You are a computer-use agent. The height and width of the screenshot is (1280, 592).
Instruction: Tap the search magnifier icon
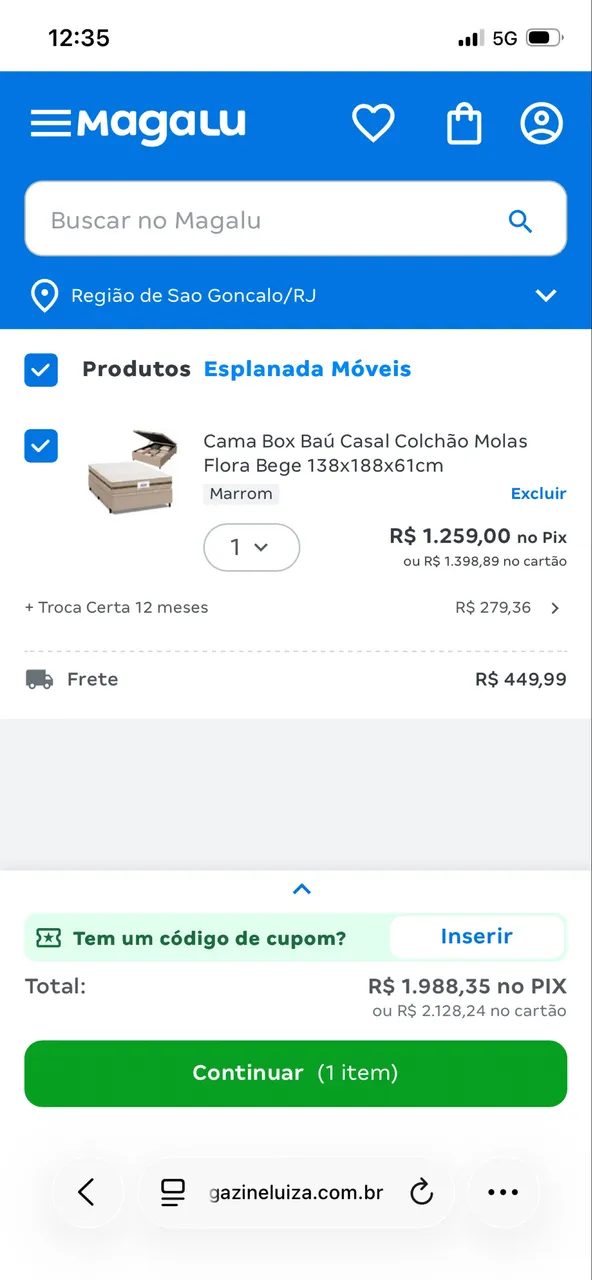[520, 221]
